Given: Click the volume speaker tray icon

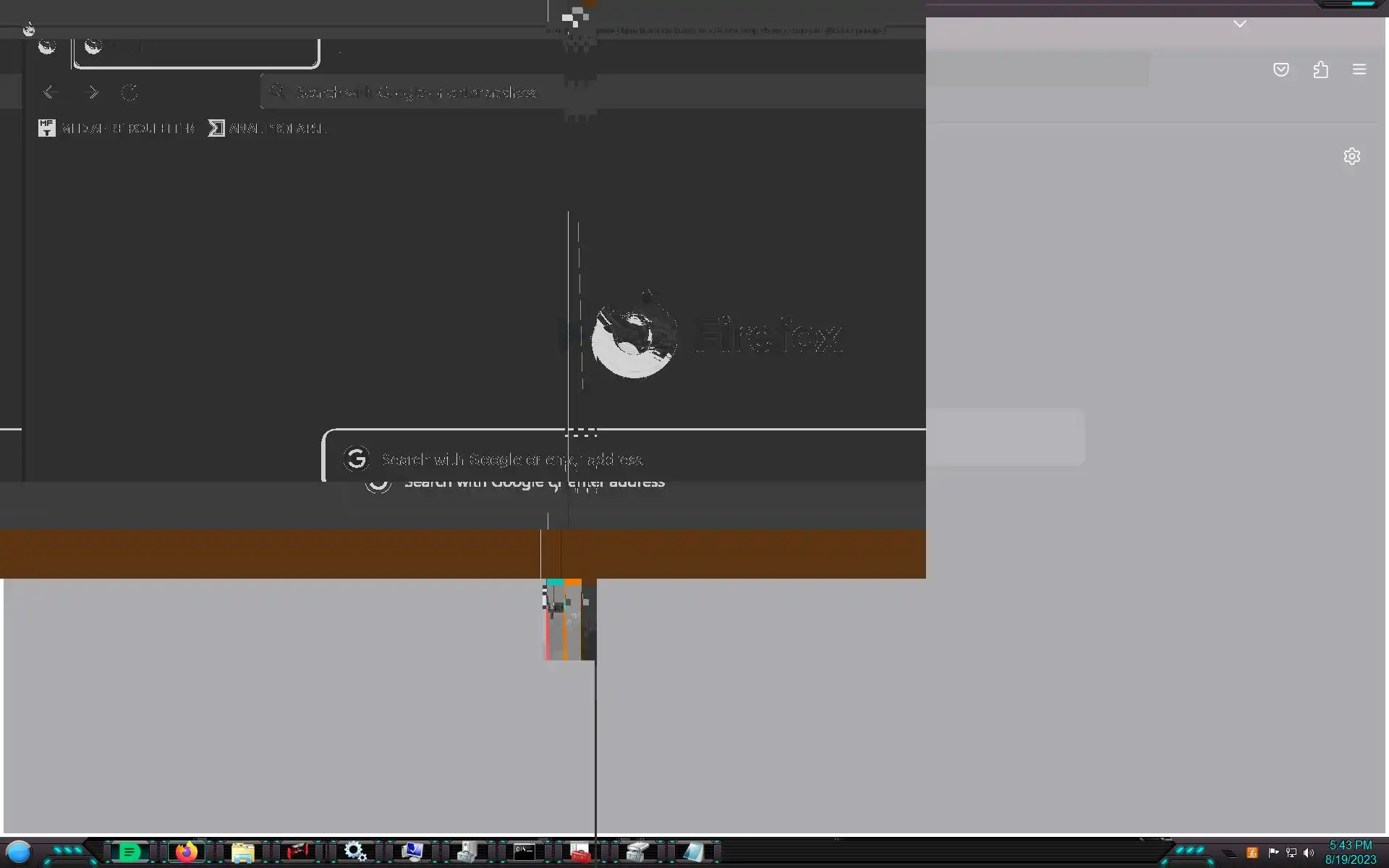Looking at the screenshot, I should 1308,853.
